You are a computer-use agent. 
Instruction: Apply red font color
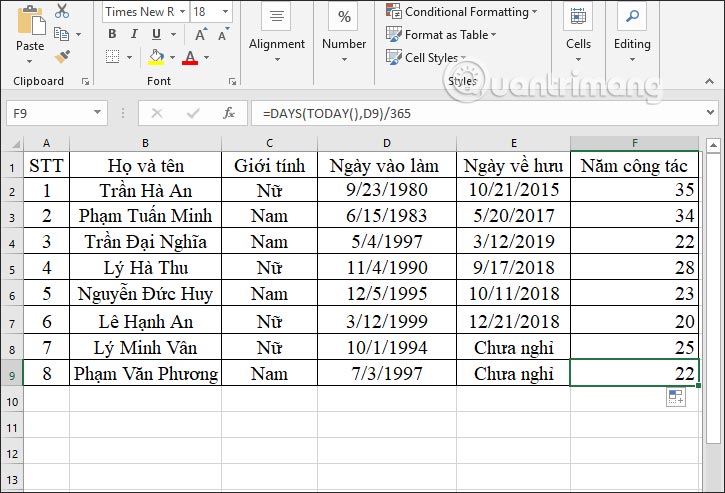tap(190, 57)
